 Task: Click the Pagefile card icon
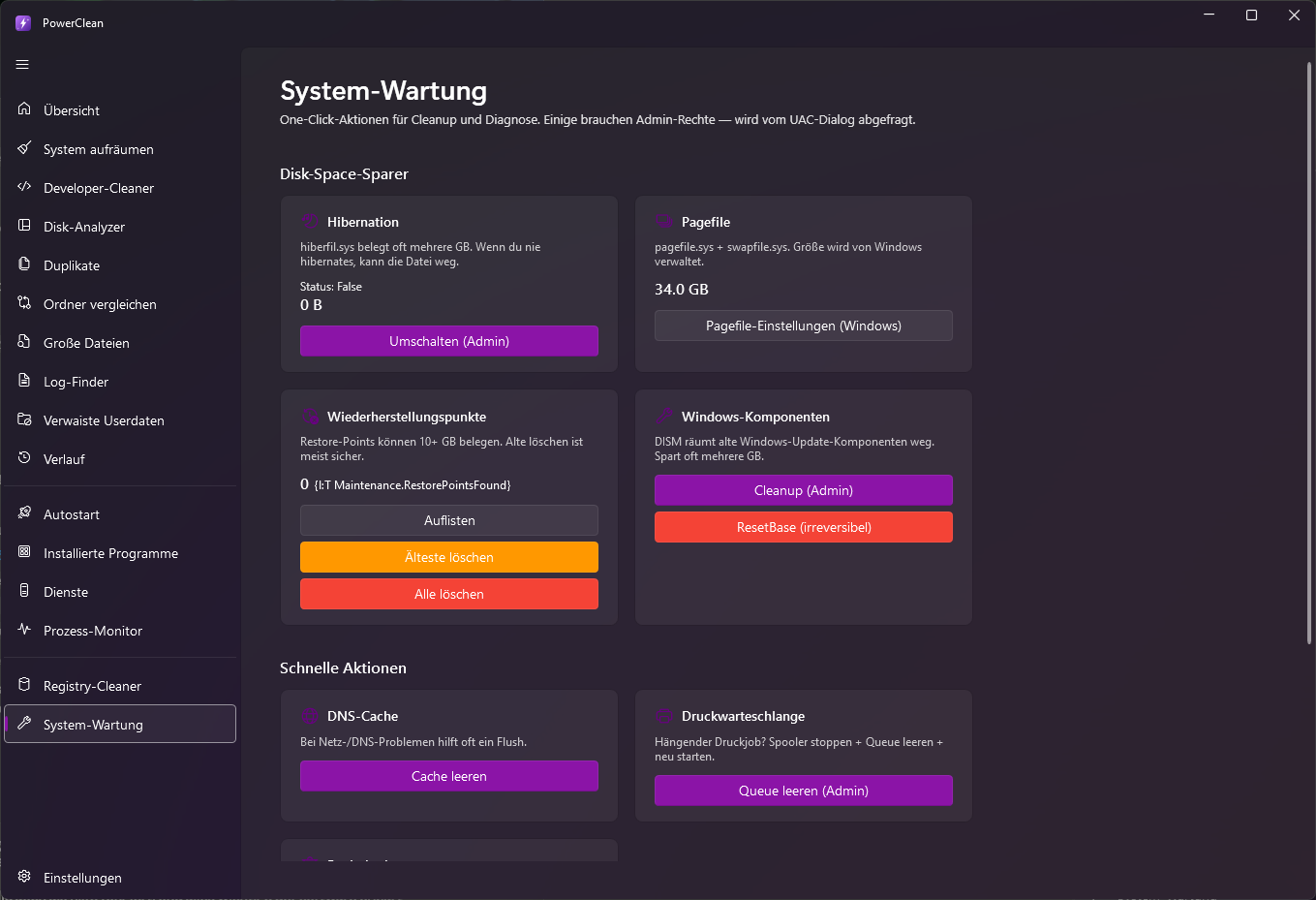[x=664, y=222]
